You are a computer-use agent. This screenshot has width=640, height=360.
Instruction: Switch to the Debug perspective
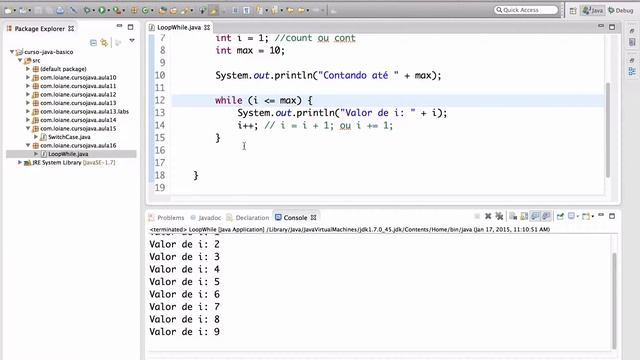[x=620, y=11]
